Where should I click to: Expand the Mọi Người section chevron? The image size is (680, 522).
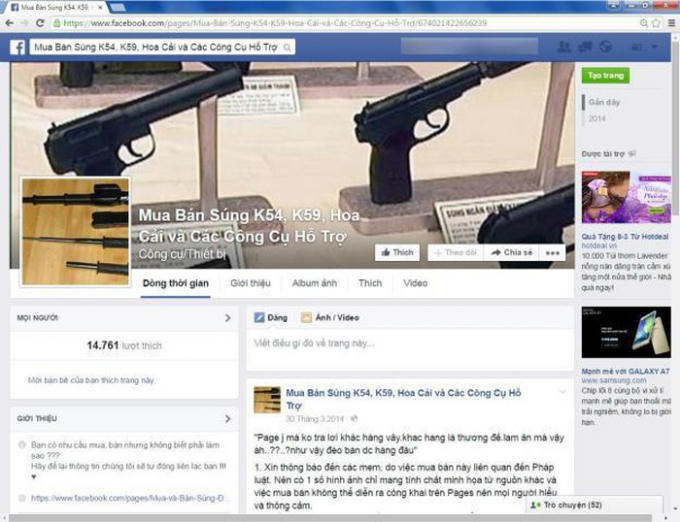[227, 318]
